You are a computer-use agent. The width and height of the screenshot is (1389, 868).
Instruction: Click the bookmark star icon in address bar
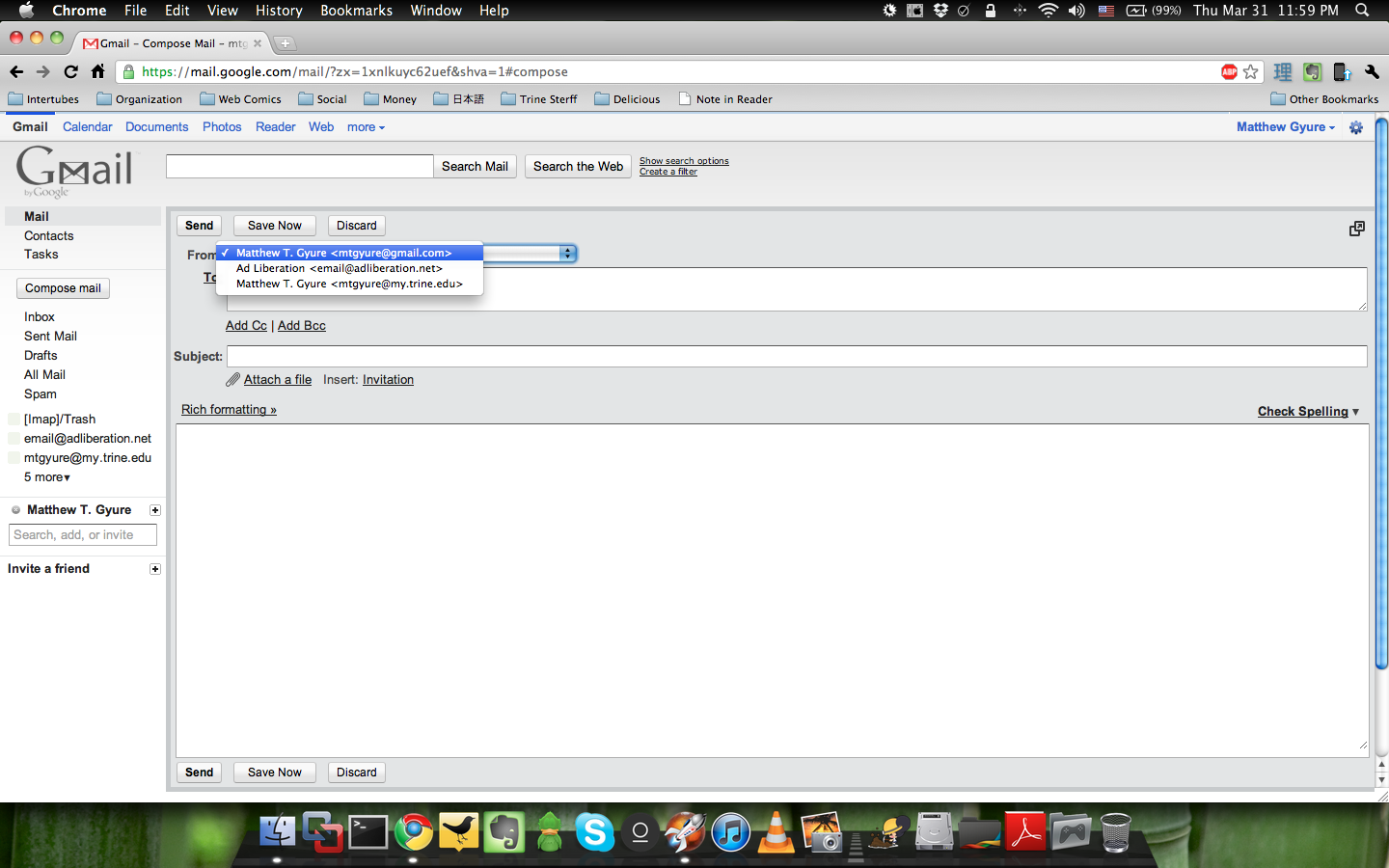pos(1251,72)
